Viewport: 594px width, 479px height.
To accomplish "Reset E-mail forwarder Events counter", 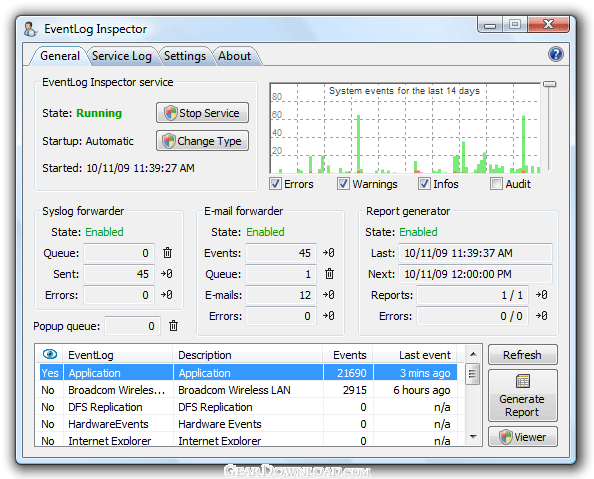I will click(x=328, y=253).
